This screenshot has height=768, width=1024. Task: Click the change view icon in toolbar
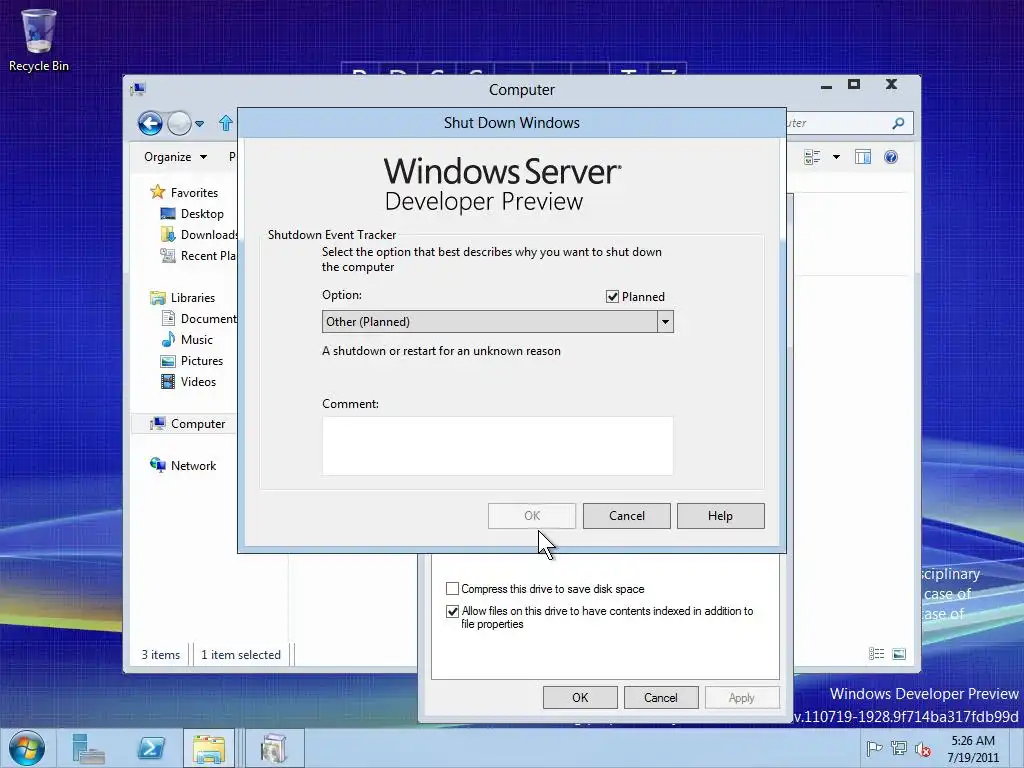(812, 157)
